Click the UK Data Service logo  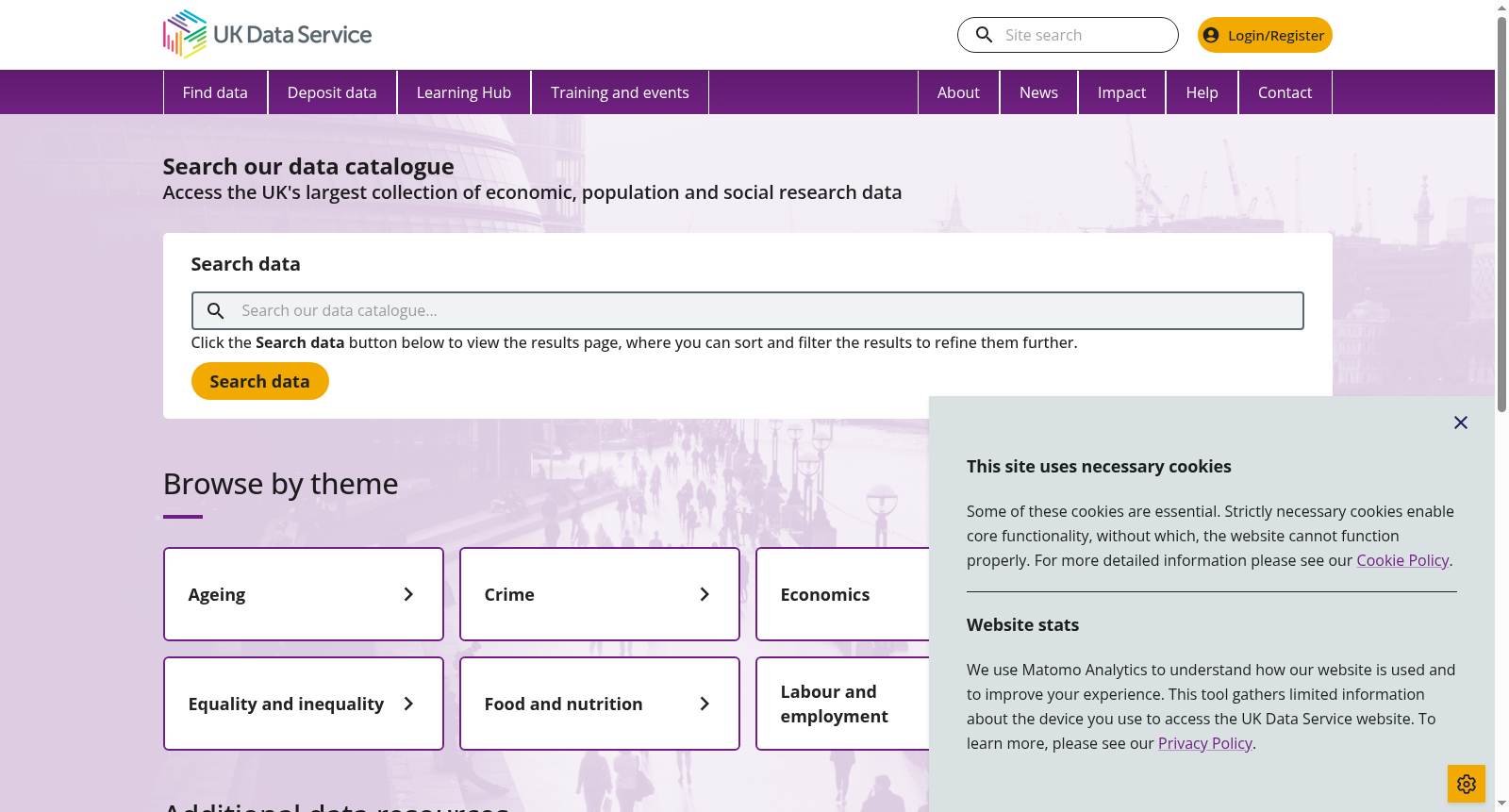[x=267, y=35]
